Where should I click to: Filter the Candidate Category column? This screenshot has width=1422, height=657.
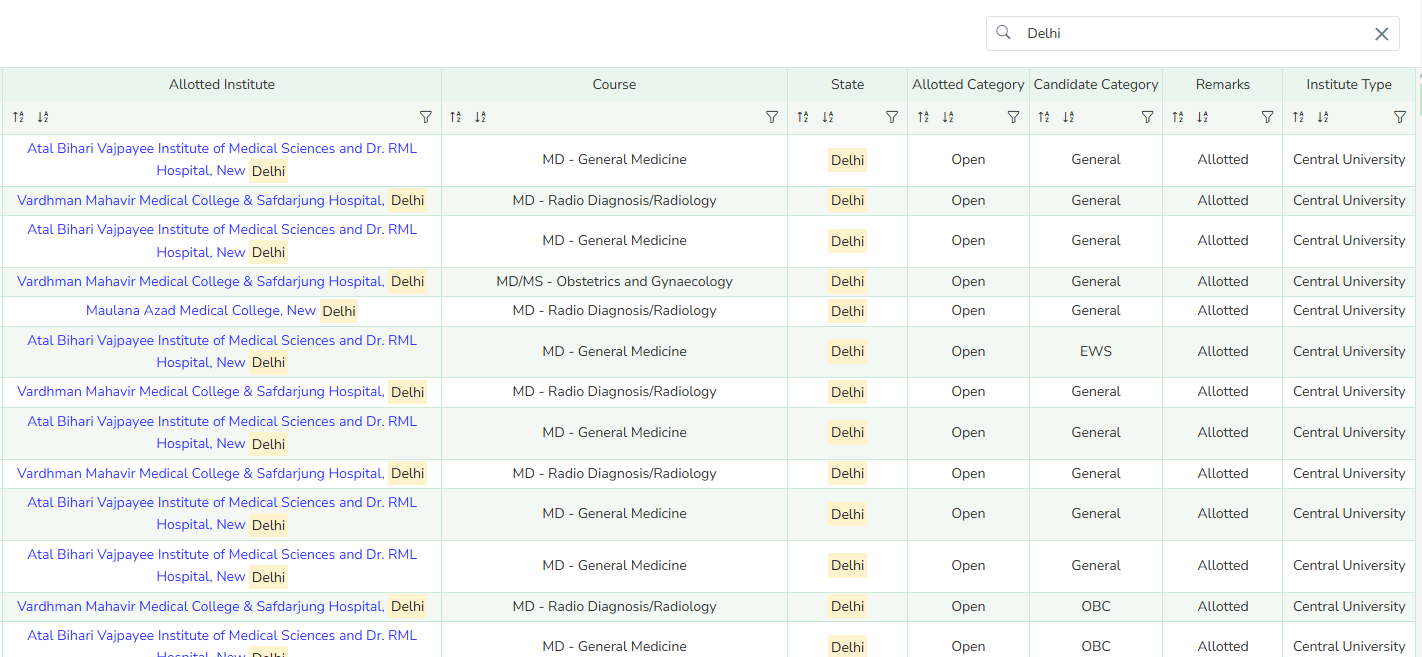point(1147,117)
